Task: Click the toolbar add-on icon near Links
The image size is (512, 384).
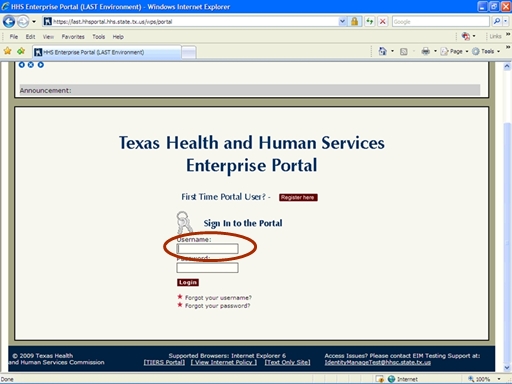Action: (466, 36)
